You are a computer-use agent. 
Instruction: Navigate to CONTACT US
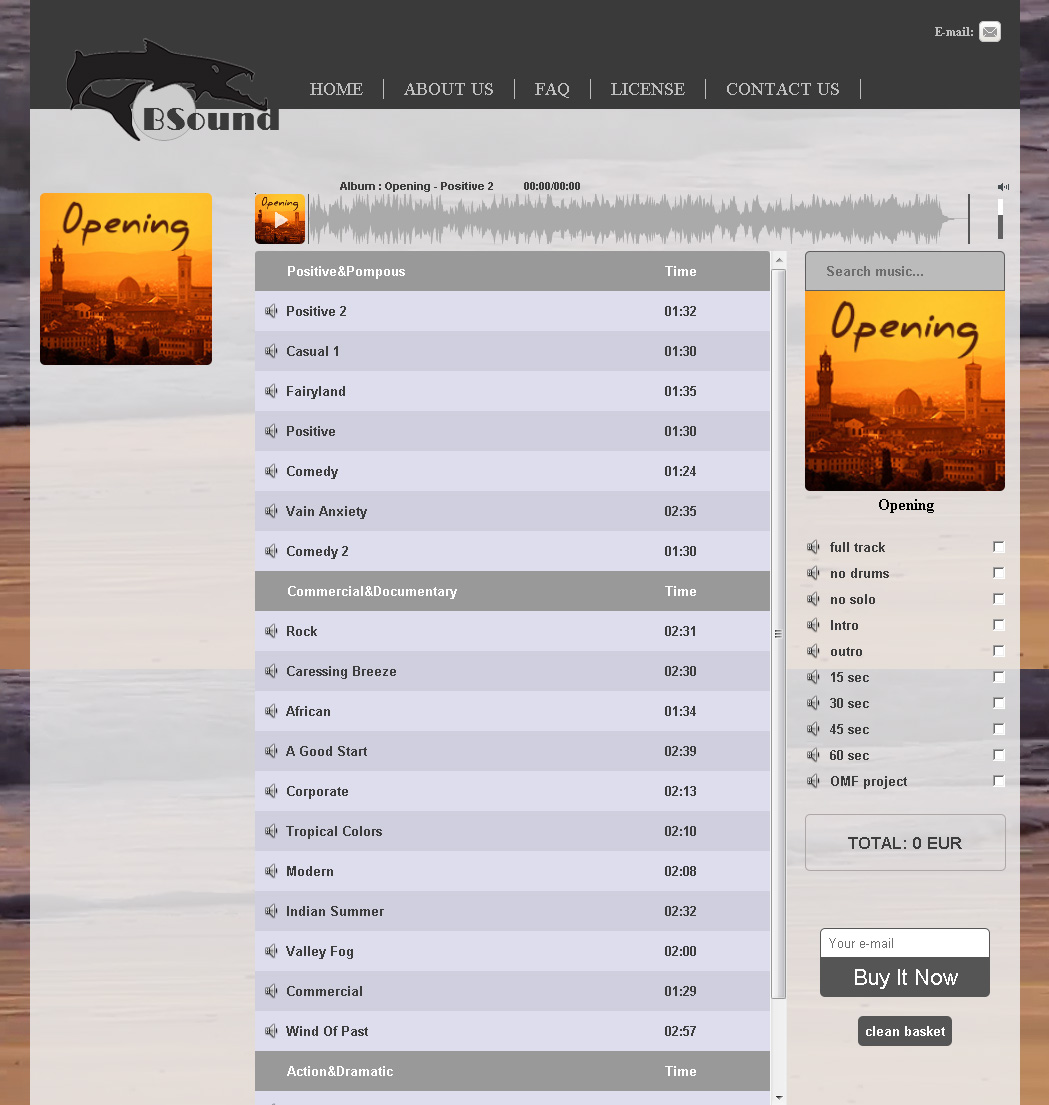pyautogui.click(x=782, y=89)
